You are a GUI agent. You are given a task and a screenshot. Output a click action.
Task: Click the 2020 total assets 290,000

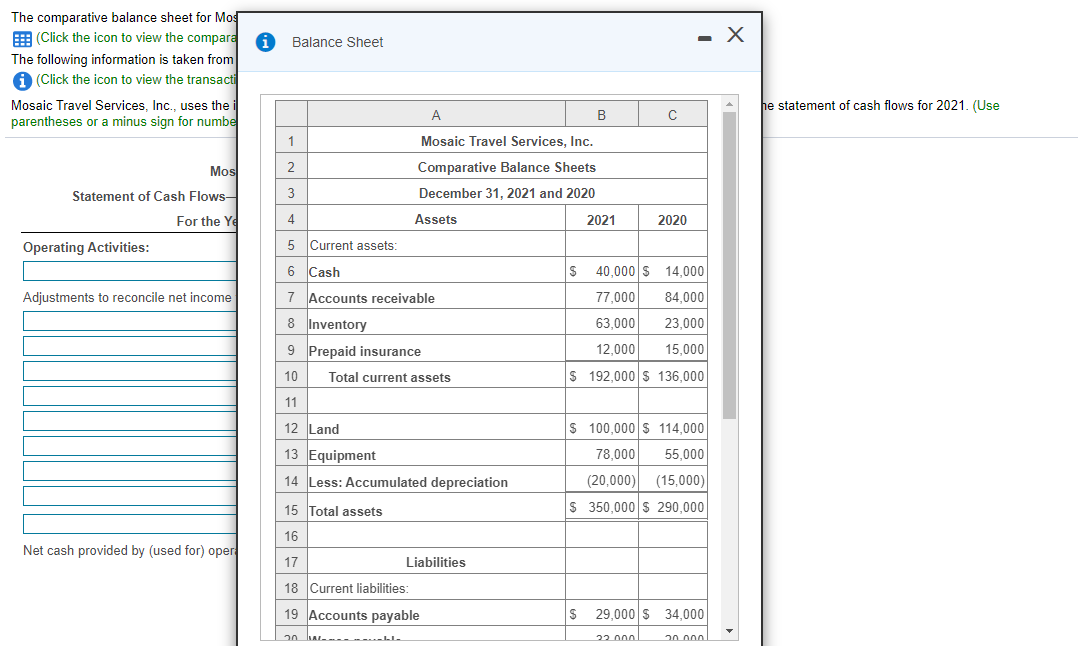[x=681, y=508]
